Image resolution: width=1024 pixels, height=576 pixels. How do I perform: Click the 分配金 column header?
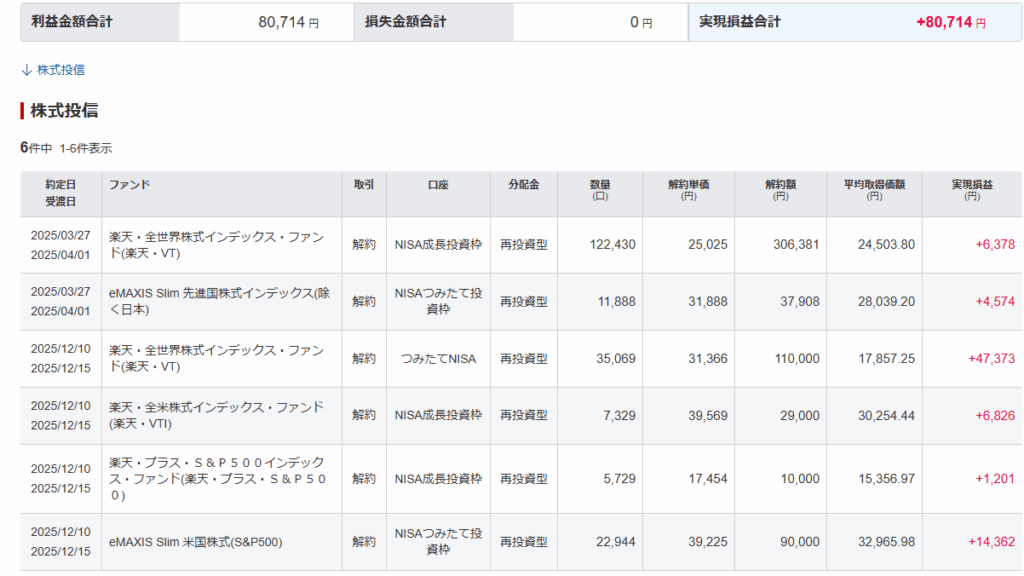pos(523,185)
